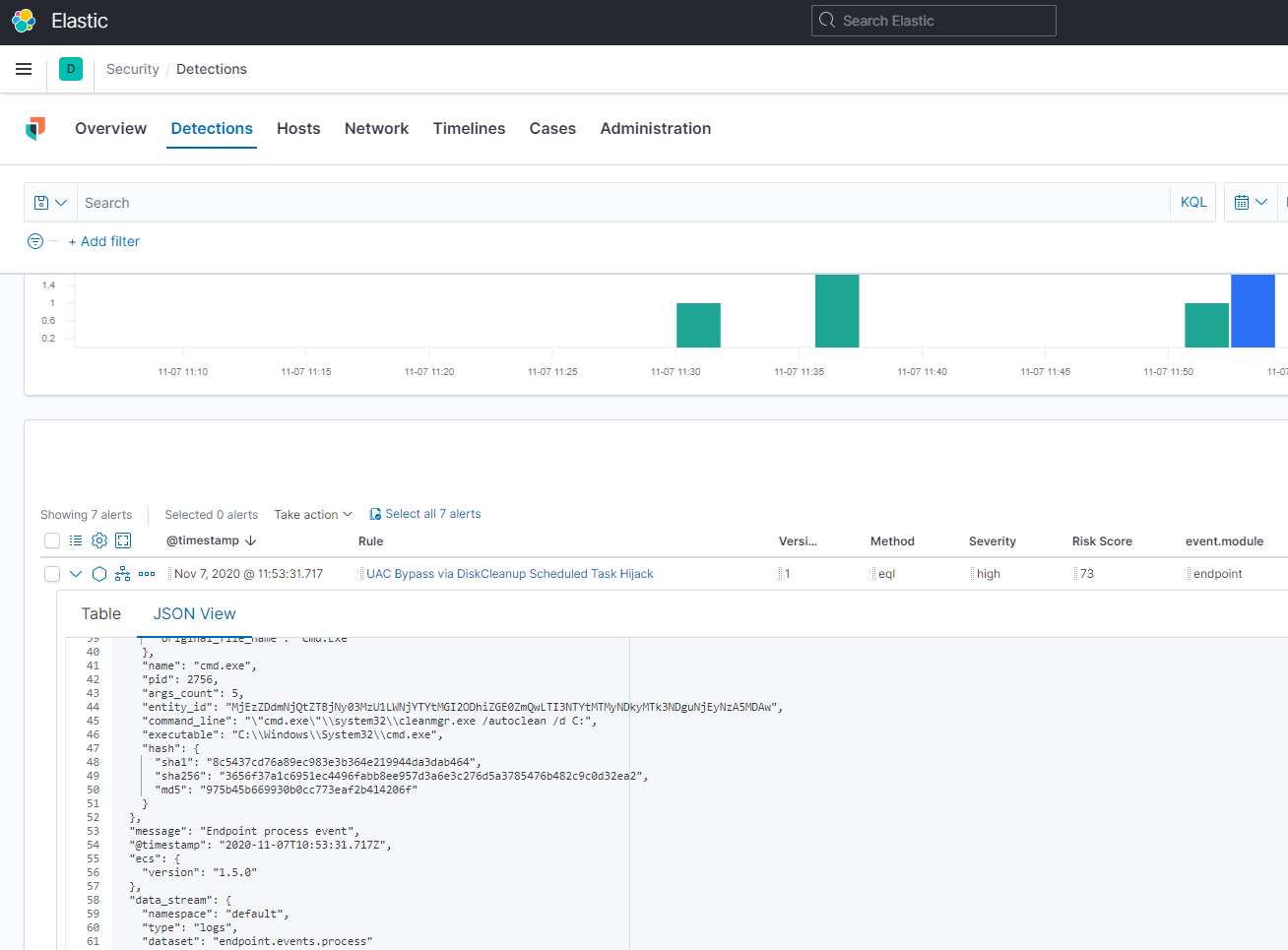This screenshot has width=1288, height=950.
Task: Open the navigation hamburger menu
Action: pos(24,69)
